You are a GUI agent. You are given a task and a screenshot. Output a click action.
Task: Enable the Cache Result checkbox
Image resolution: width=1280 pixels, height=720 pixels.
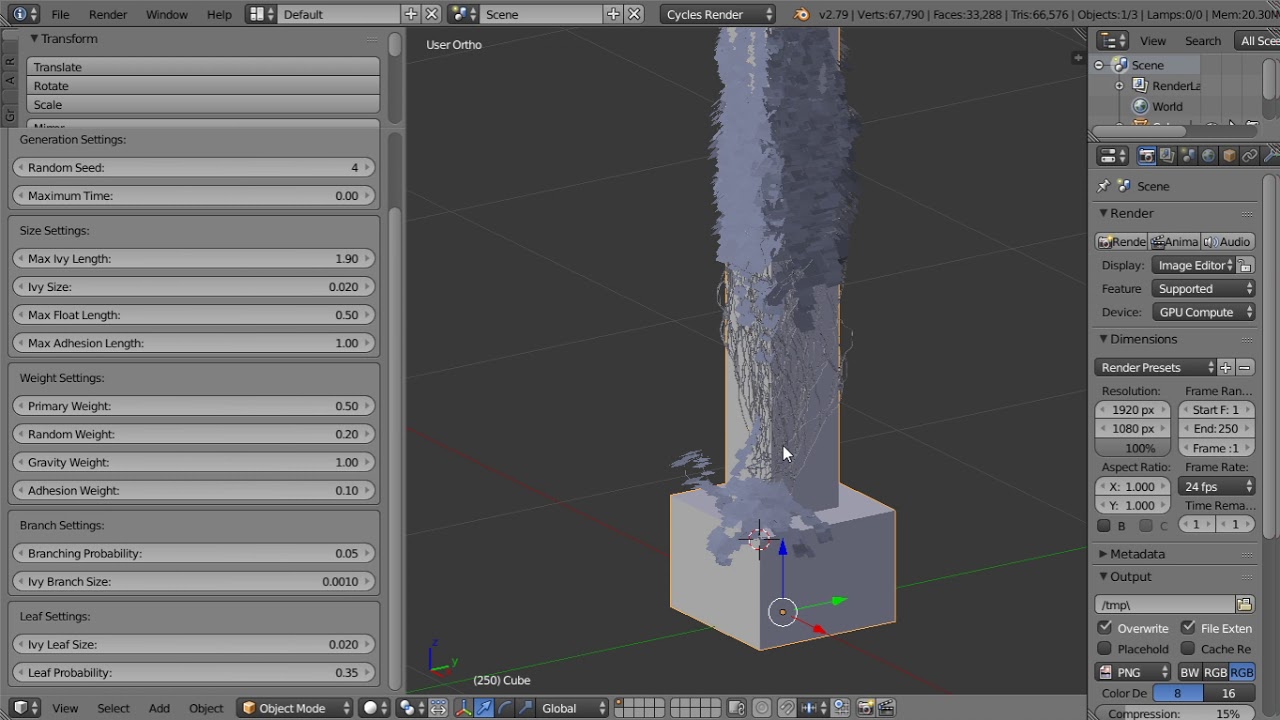(x=1188, y=649)
